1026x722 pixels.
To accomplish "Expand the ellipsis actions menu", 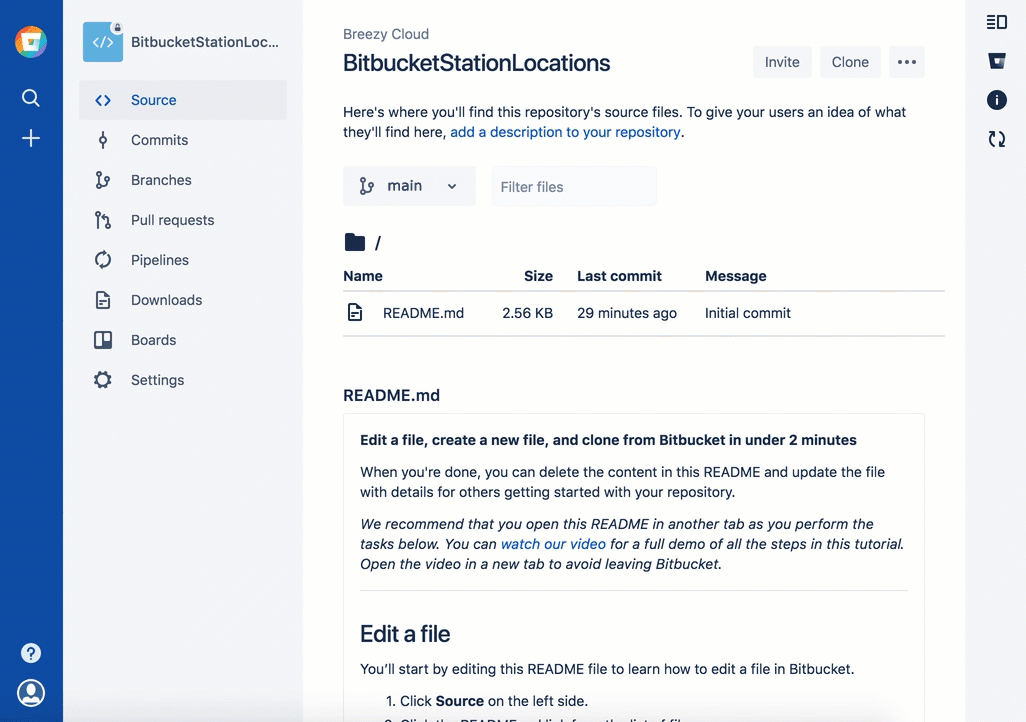I will (907, 62).
